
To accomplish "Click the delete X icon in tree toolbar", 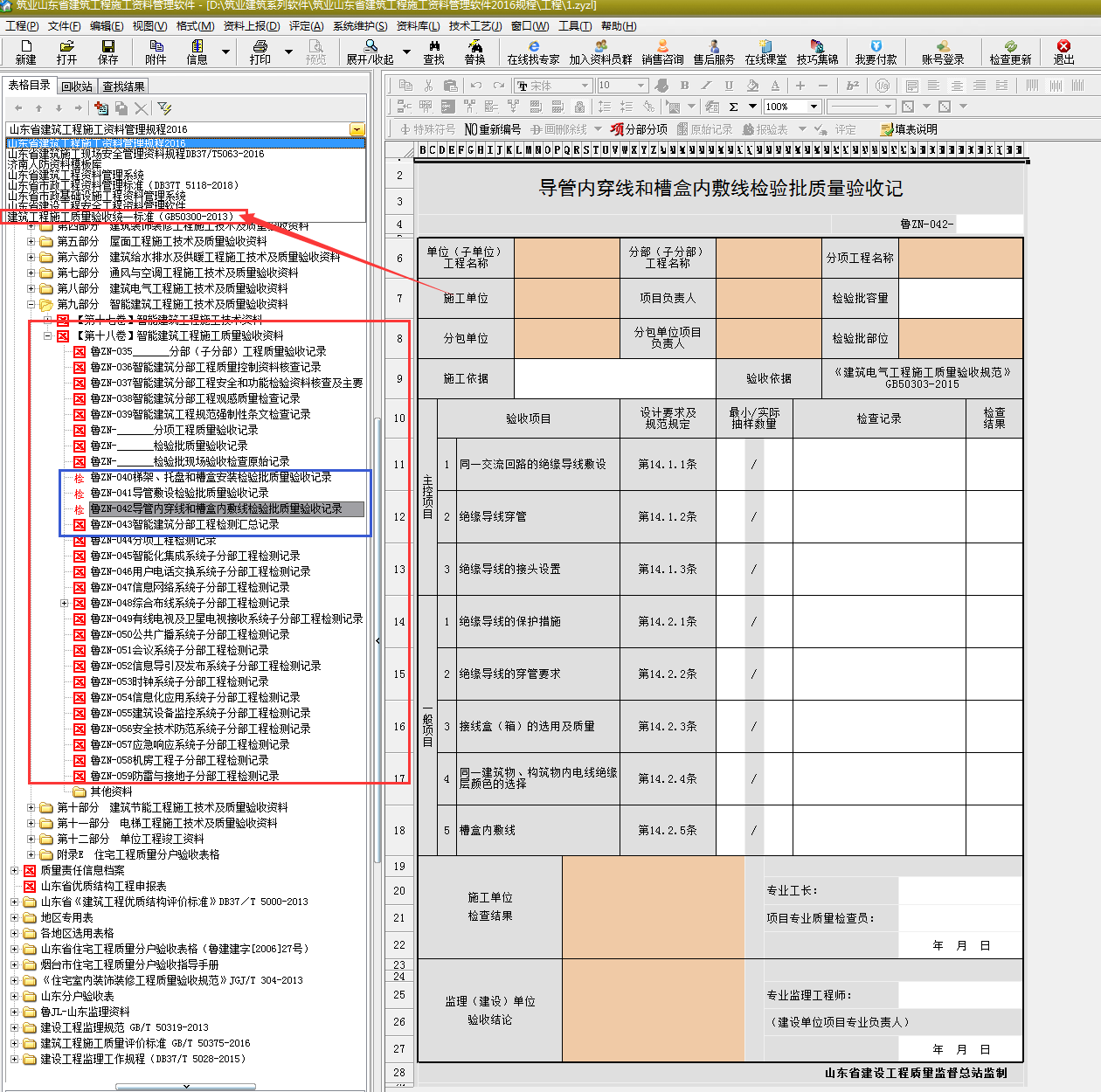I will tap(141, 108).
